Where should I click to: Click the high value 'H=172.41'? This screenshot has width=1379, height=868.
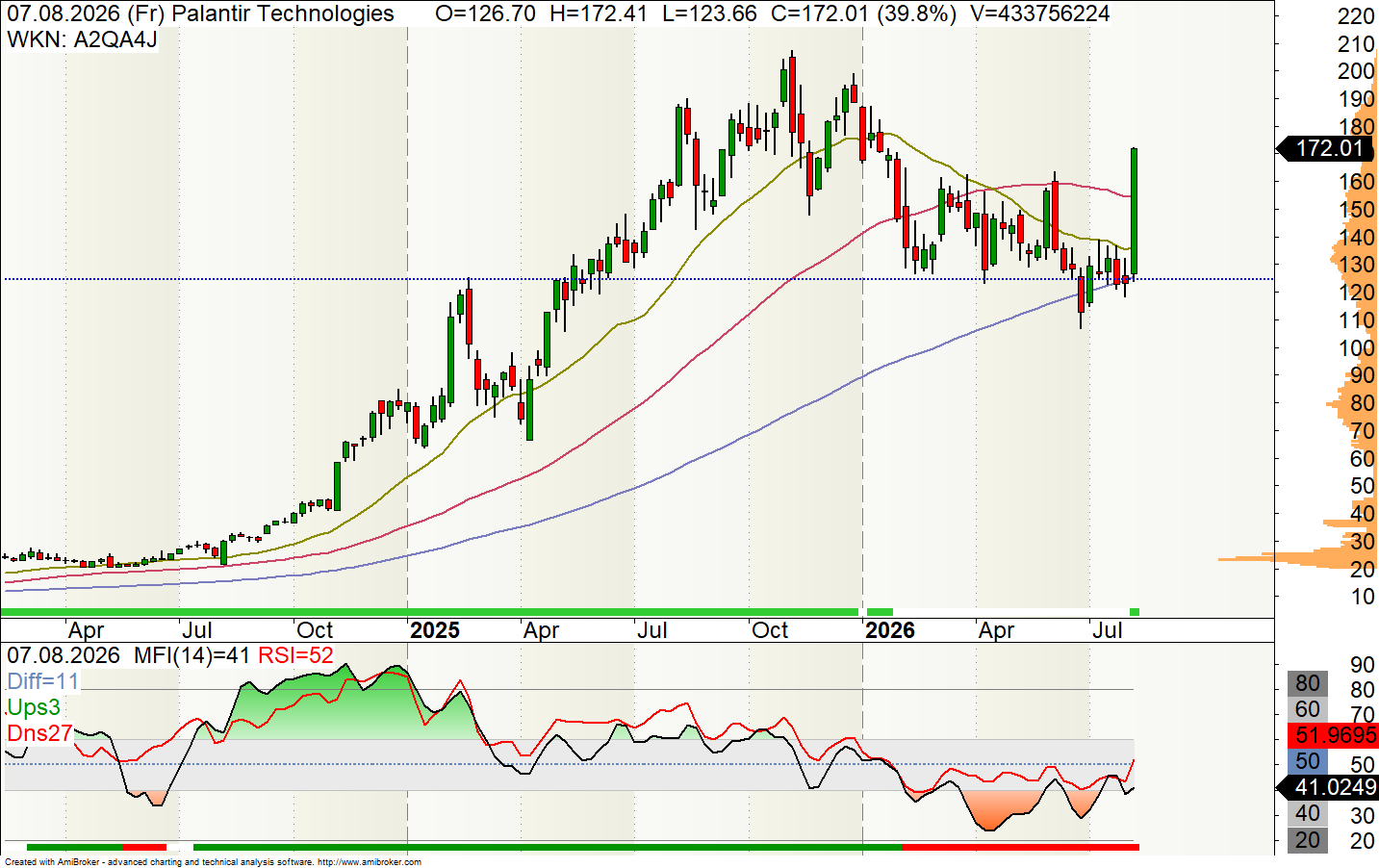point(599,13)
